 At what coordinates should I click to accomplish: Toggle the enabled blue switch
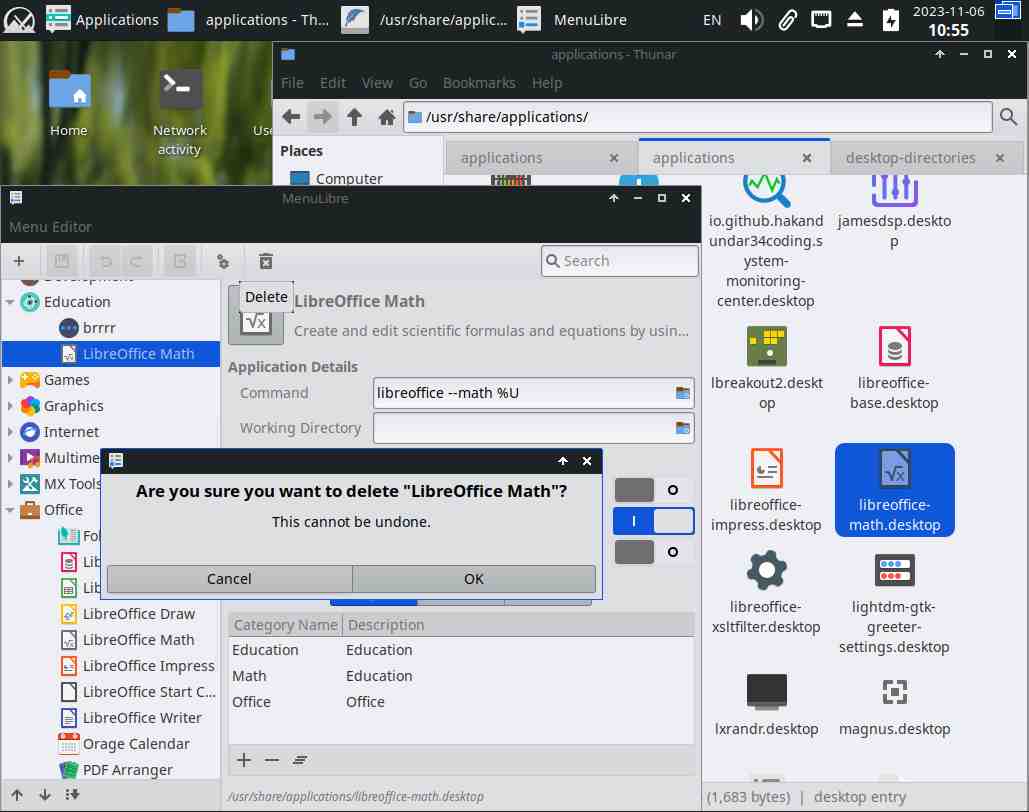tap(654, 521)
